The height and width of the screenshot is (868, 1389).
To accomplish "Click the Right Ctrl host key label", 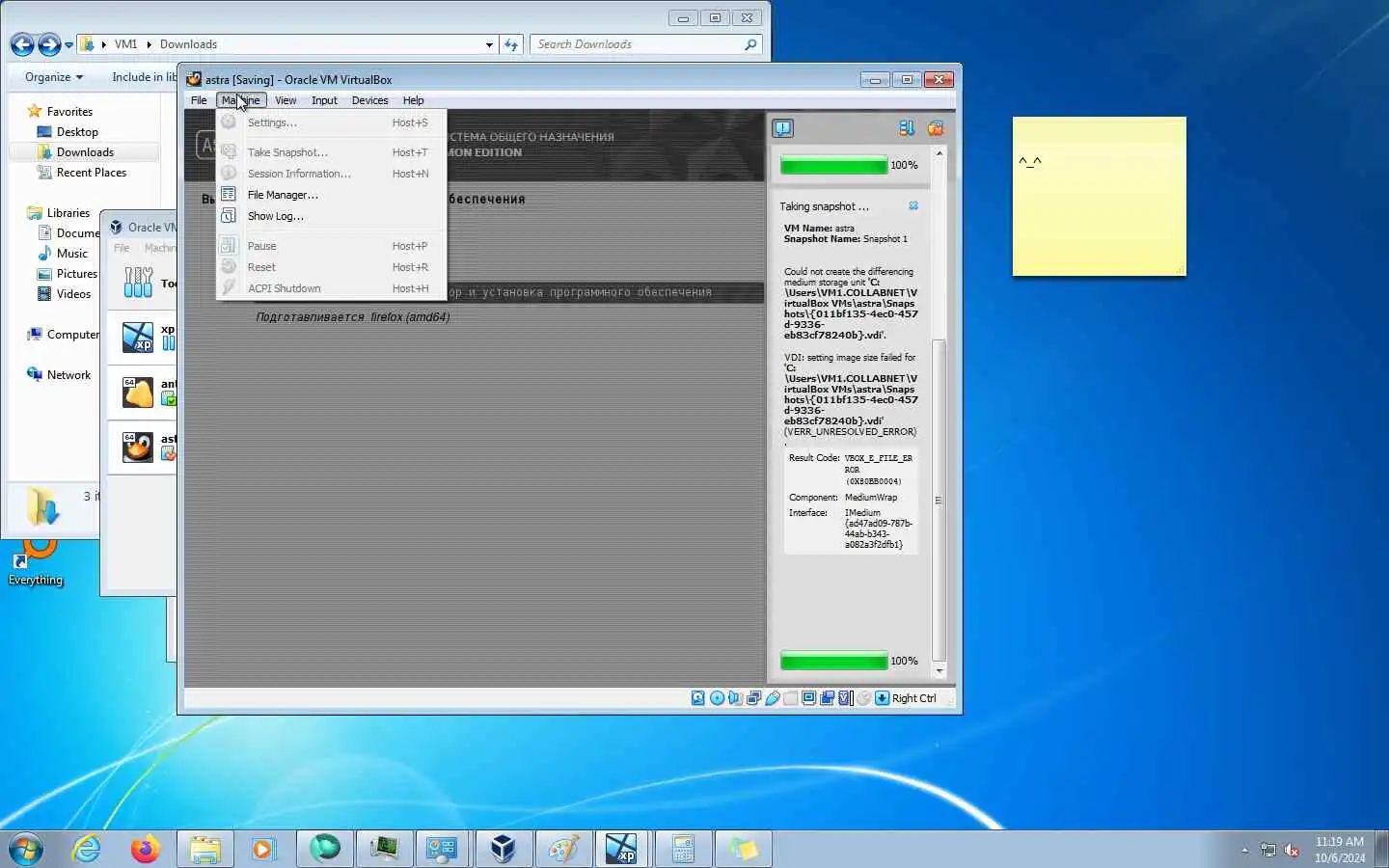I will pyautogui.click(x=913, y=698).
